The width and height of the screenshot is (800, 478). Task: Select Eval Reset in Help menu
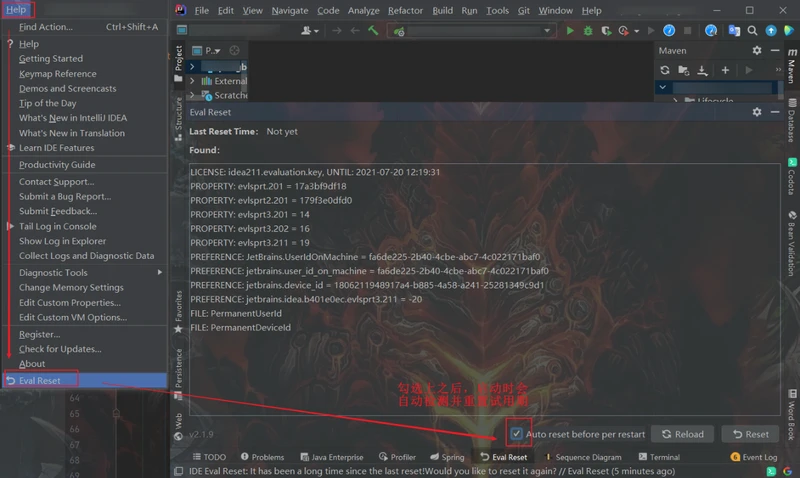click(x=40, y=380)
